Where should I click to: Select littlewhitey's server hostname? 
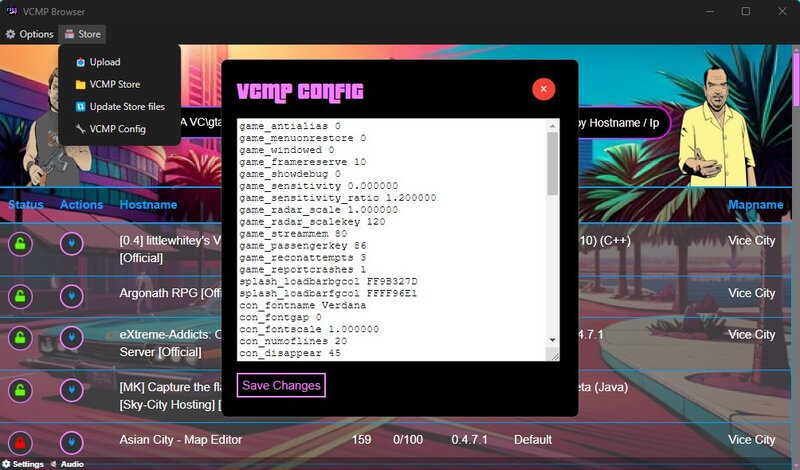click(170, 249)
